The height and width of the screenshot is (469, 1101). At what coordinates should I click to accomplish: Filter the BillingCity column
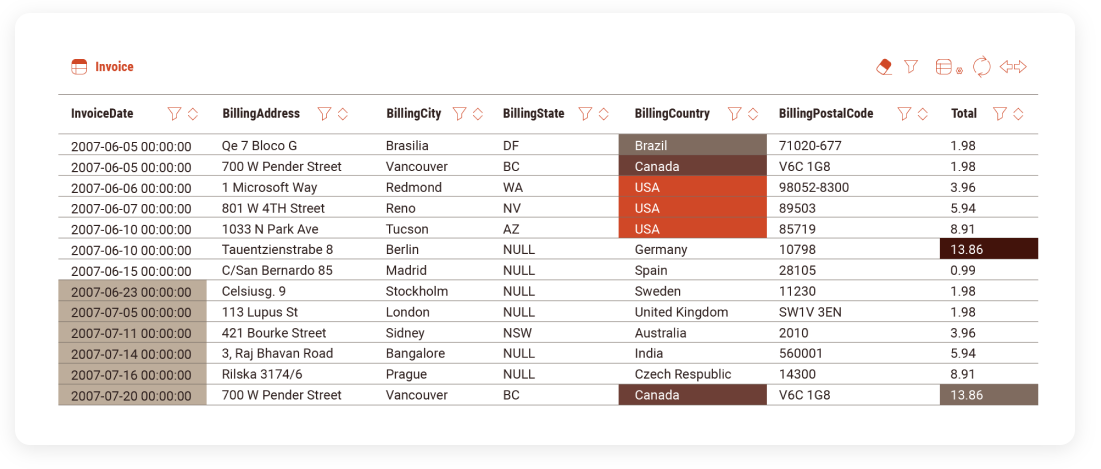click(459, 114)
